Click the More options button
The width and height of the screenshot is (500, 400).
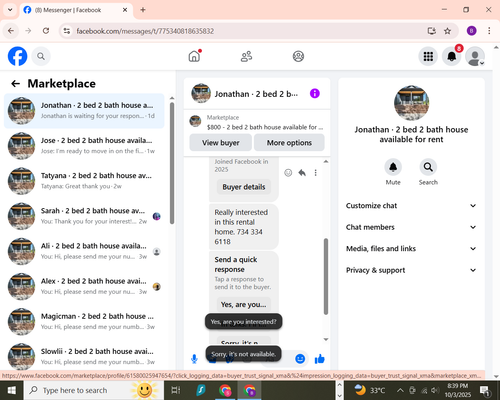[289, 143]
